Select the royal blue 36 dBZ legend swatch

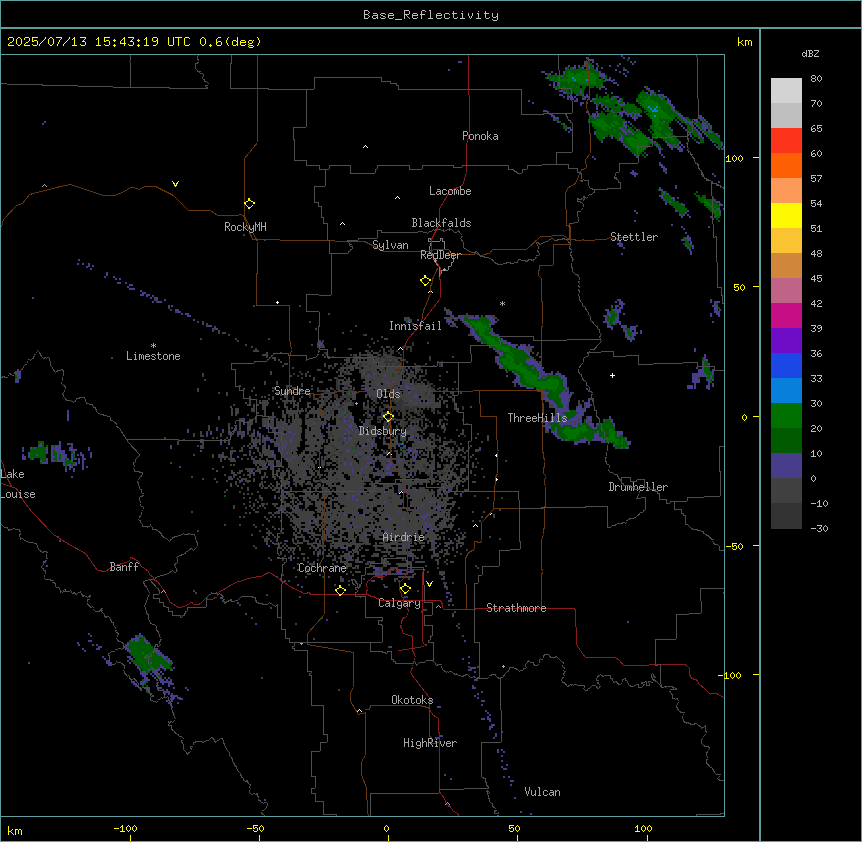click(x=786, y=365)
